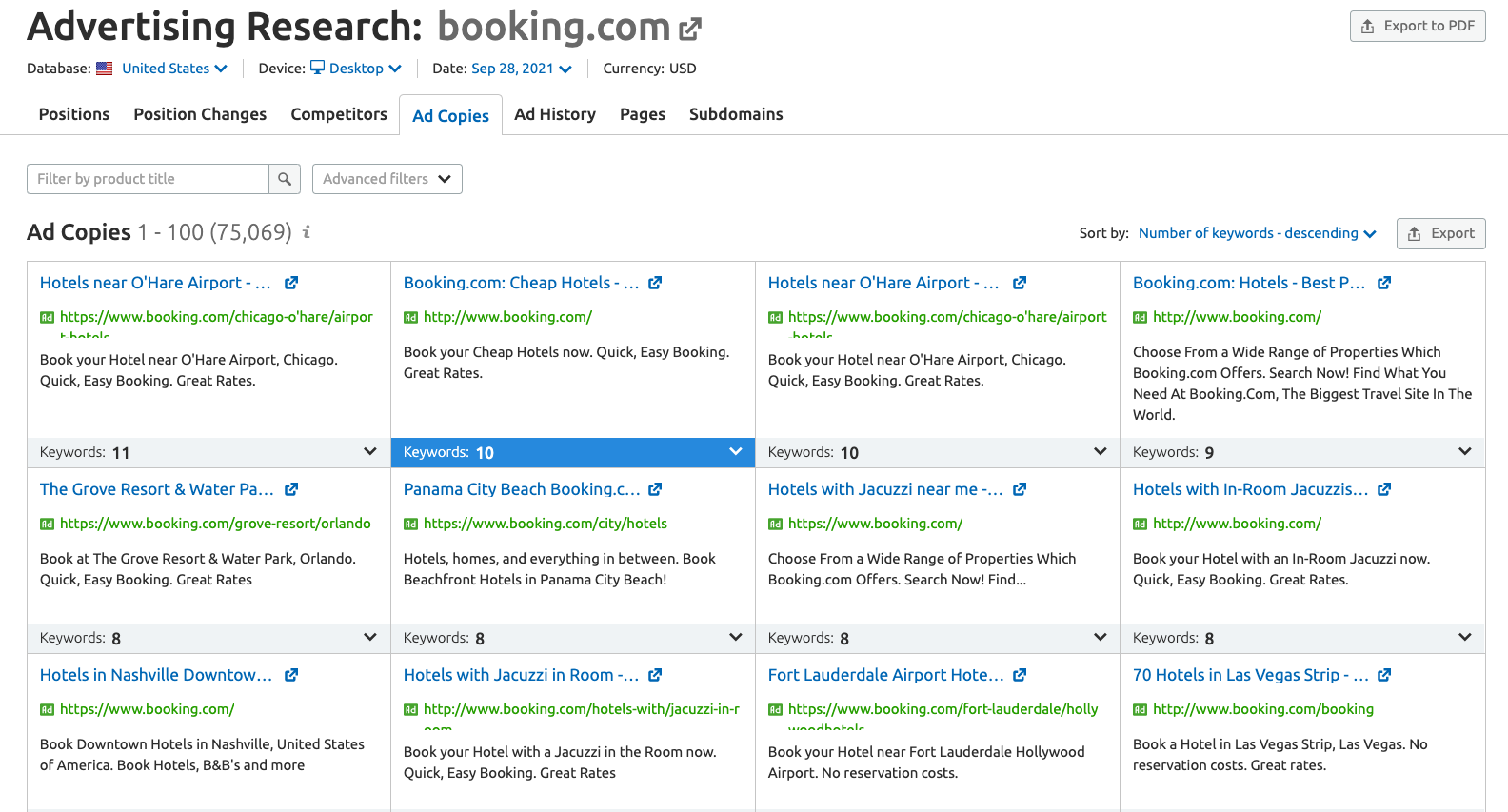The height and width of the screenshot is (812, 1508).
Task: Click the Export to PDF button
Action: coord(1418,26)
